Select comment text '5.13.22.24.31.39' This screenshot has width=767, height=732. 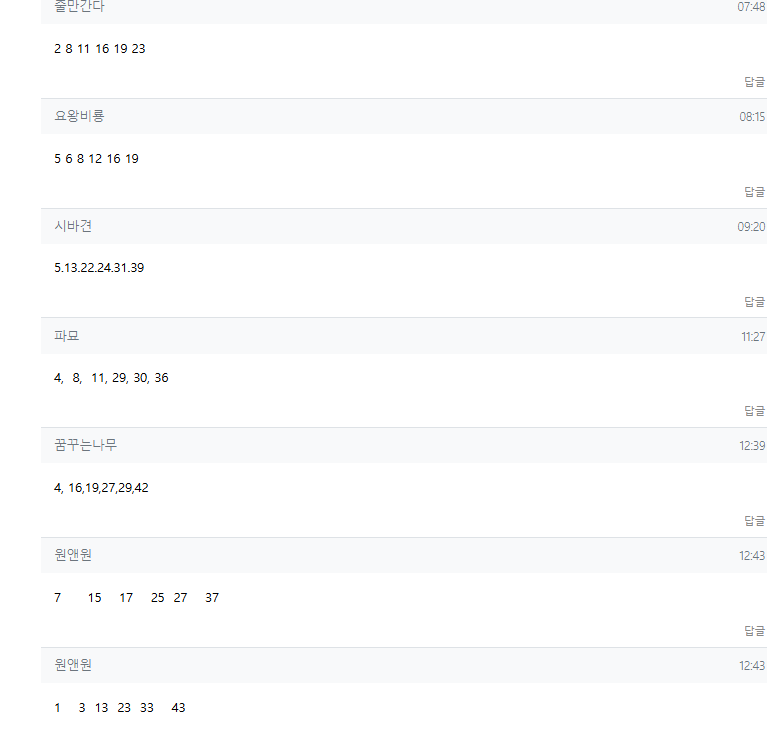pyautogui.click(x=99, y=268)
